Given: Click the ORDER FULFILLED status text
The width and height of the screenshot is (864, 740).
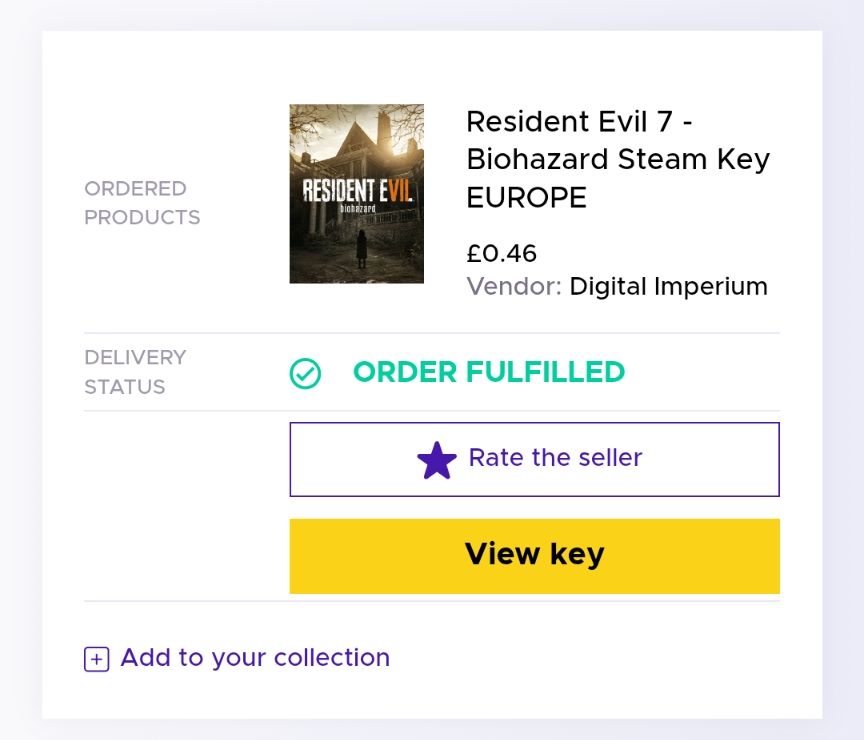Looking at the screenshot, I should pos(488,372).
